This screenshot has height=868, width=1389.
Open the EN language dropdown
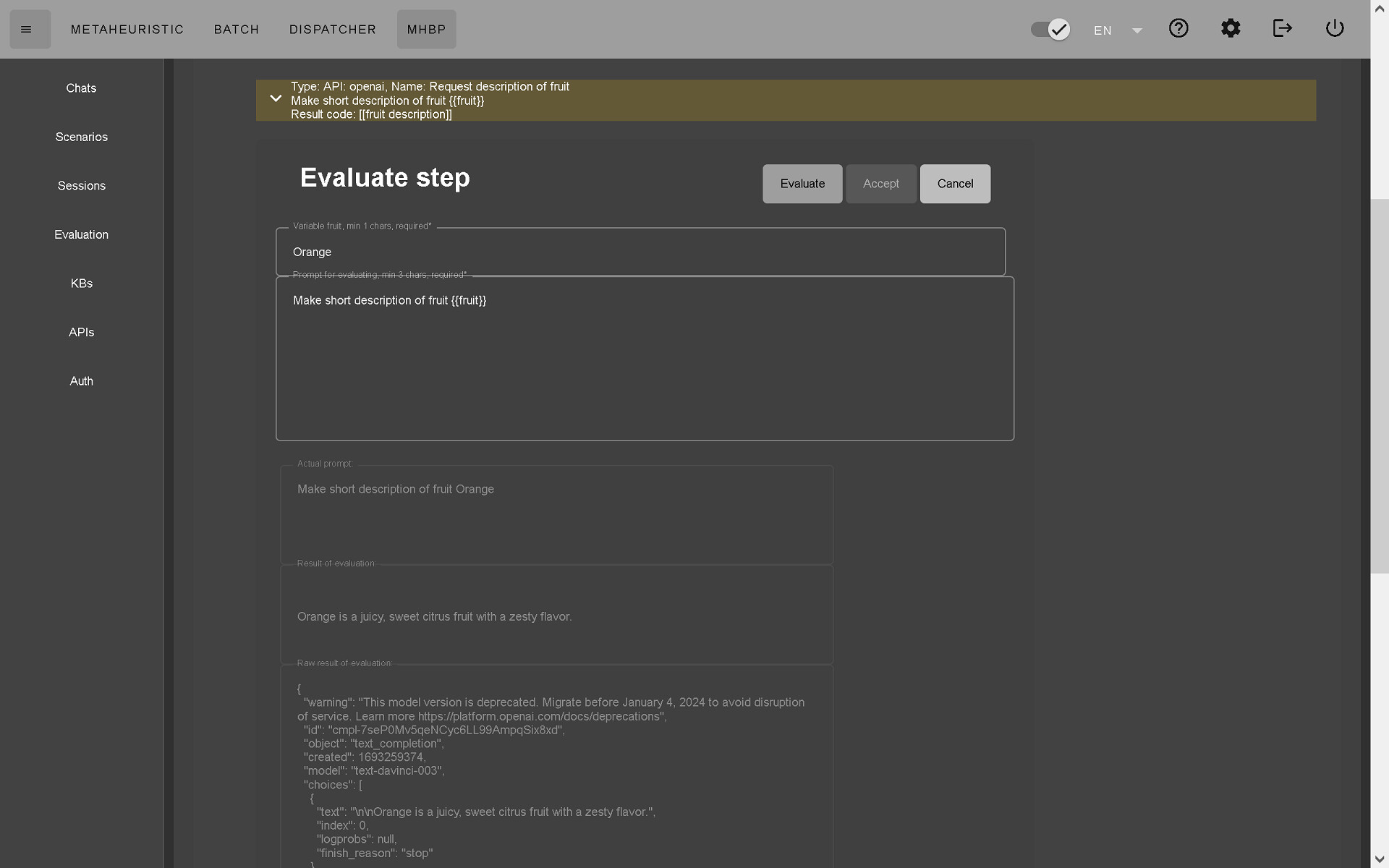(x=1118, y=30)
